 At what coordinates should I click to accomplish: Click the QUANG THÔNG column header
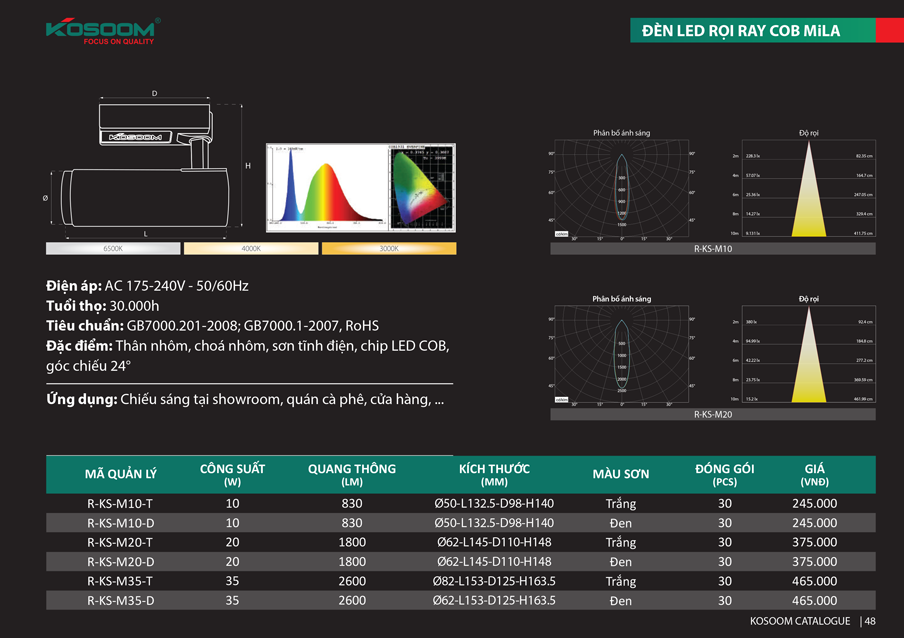point(351,474)
